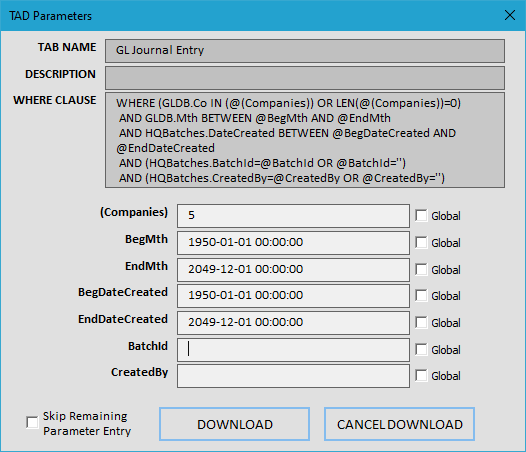Click into the BegMth date field
526x452 pixels.
tap(294, 243)
